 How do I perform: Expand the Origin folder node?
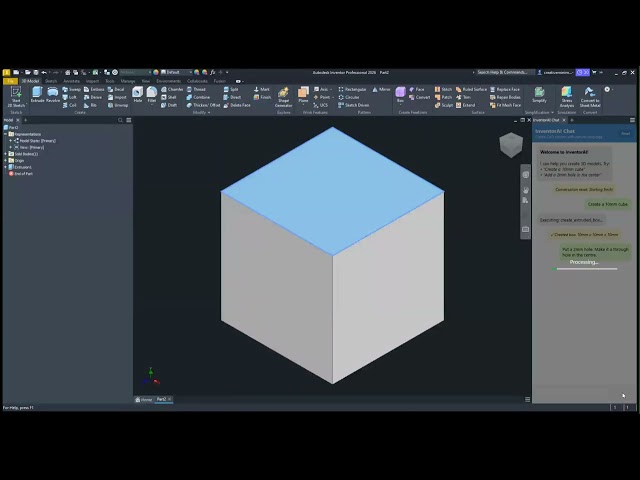tap(5, 160)
